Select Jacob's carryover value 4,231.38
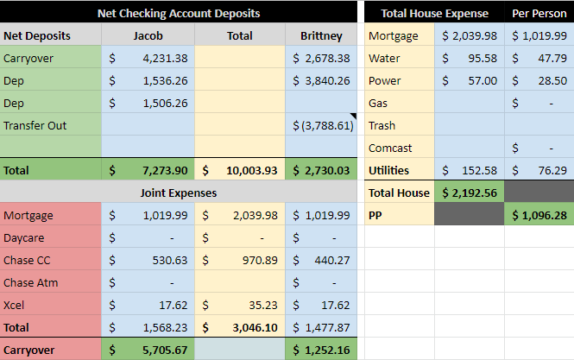574x360 pixels. click(x=148, y=57)
